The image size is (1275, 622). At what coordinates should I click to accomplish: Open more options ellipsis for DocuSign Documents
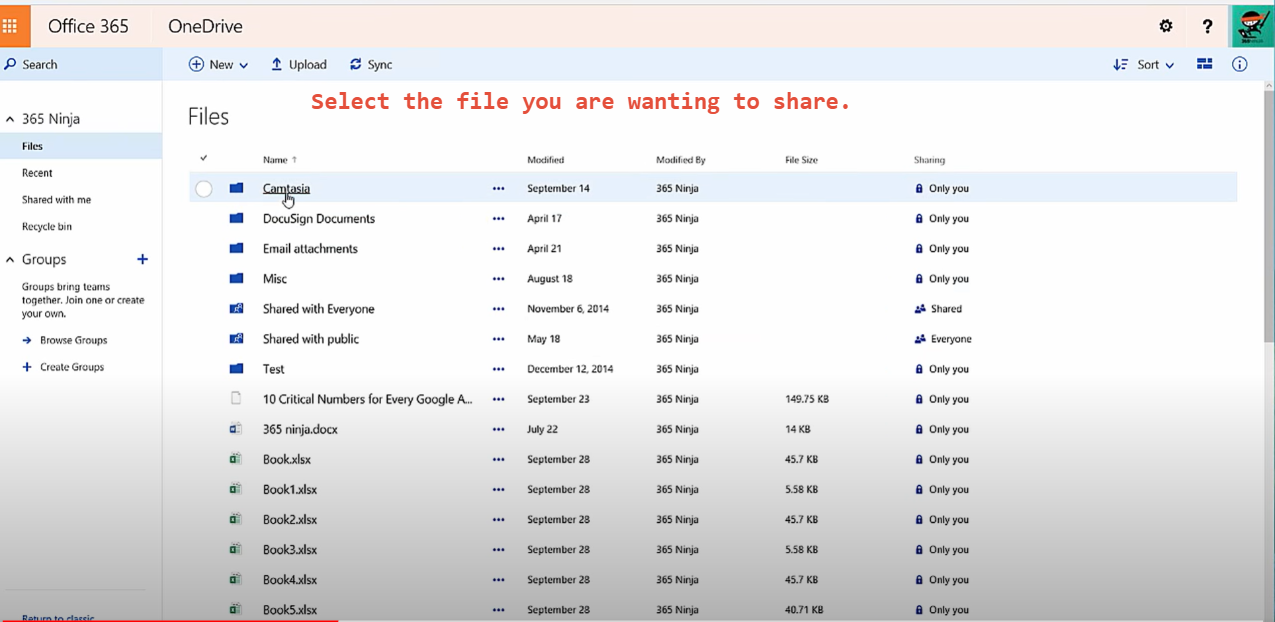point(498,218)
